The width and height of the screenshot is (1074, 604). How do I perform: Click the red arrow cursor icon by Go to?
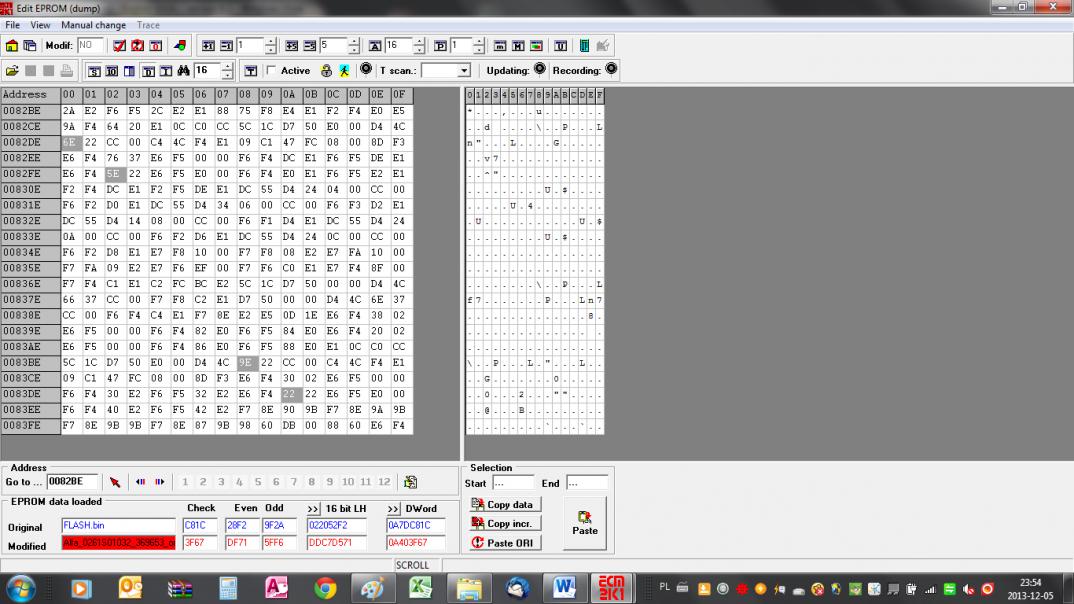click(115, 482)
